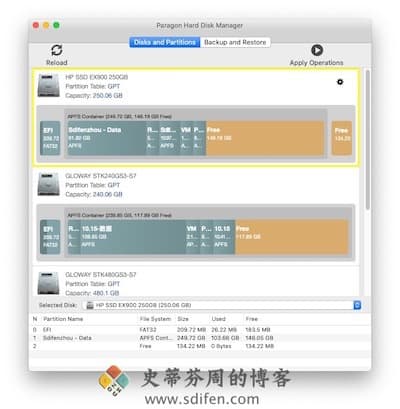Select the 148.19 GB Free block in HP container

[x=265, y=138]
